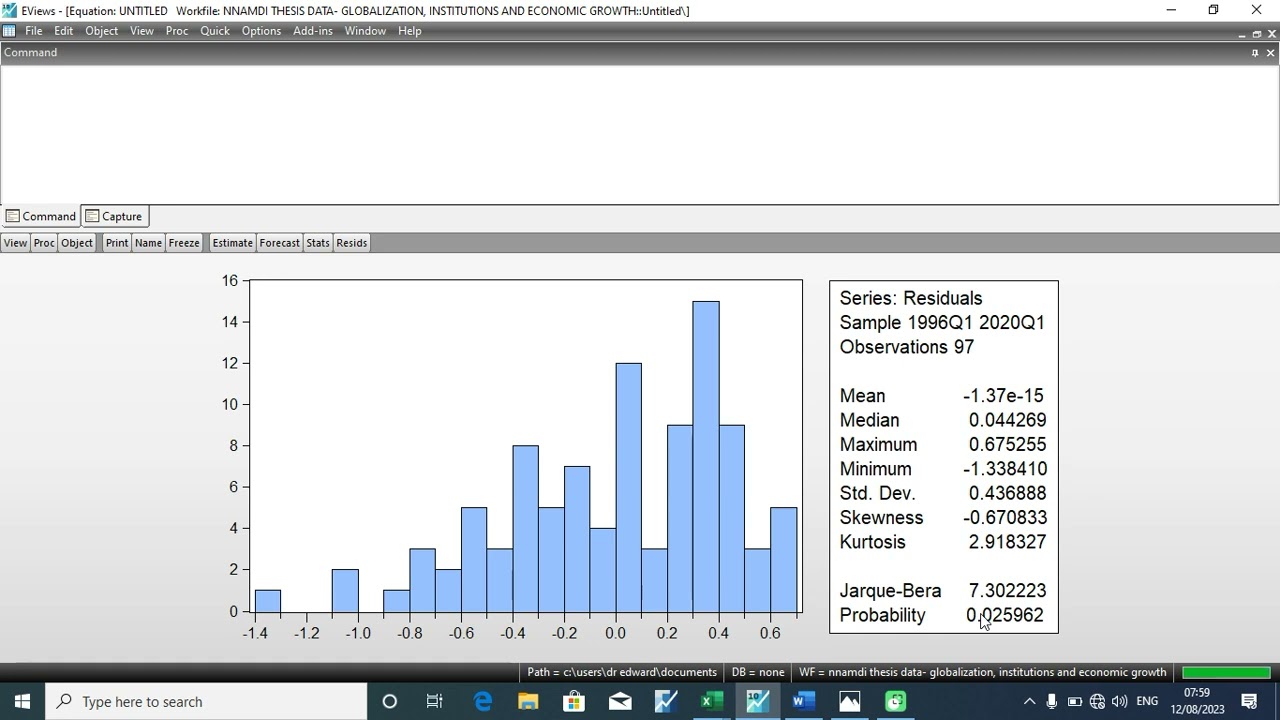Switch to the Command tab
Screen dimensions: 1280x720
pos(41,216)
